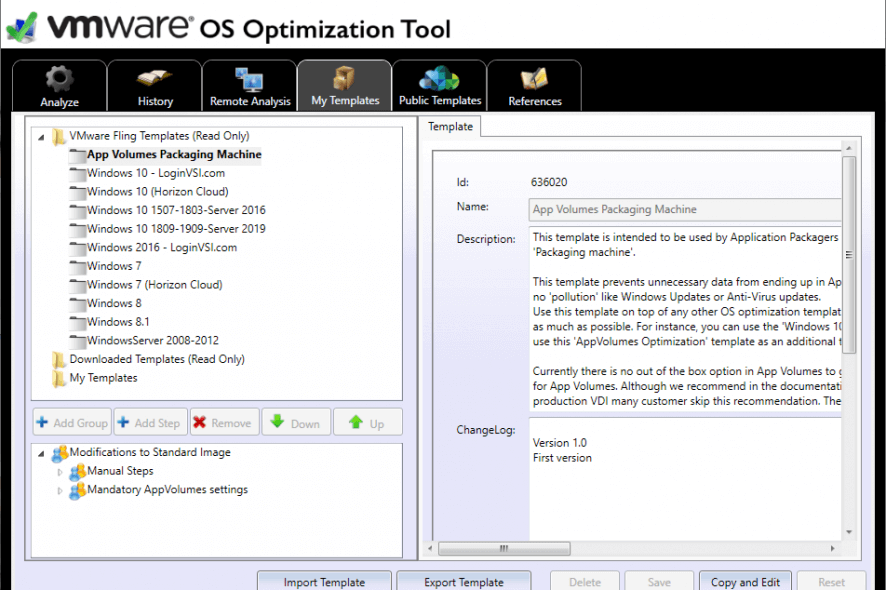This screenshot has height=590, width=886.
Task: Click the Add Step button
Action: (151, 422)
